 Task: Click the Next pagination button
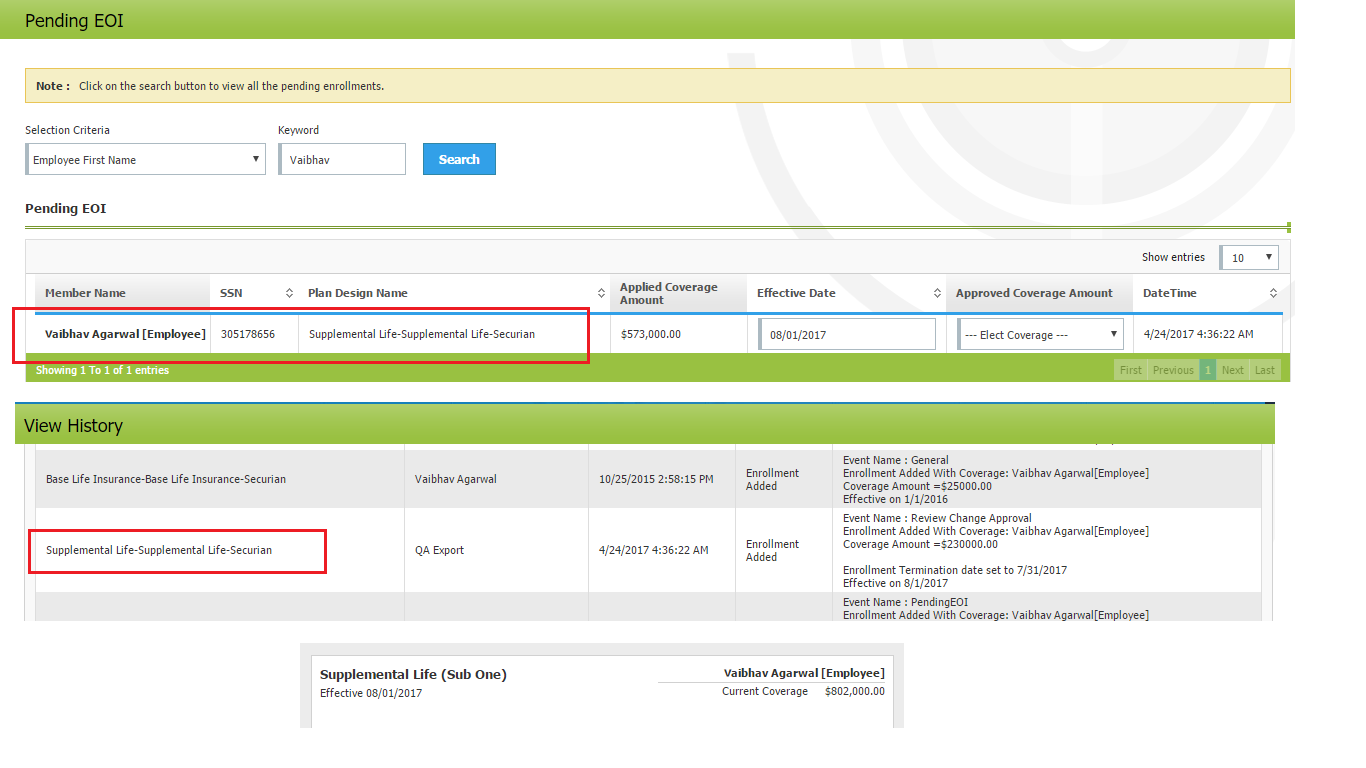pyautogui.click(x=1233, y=370)
